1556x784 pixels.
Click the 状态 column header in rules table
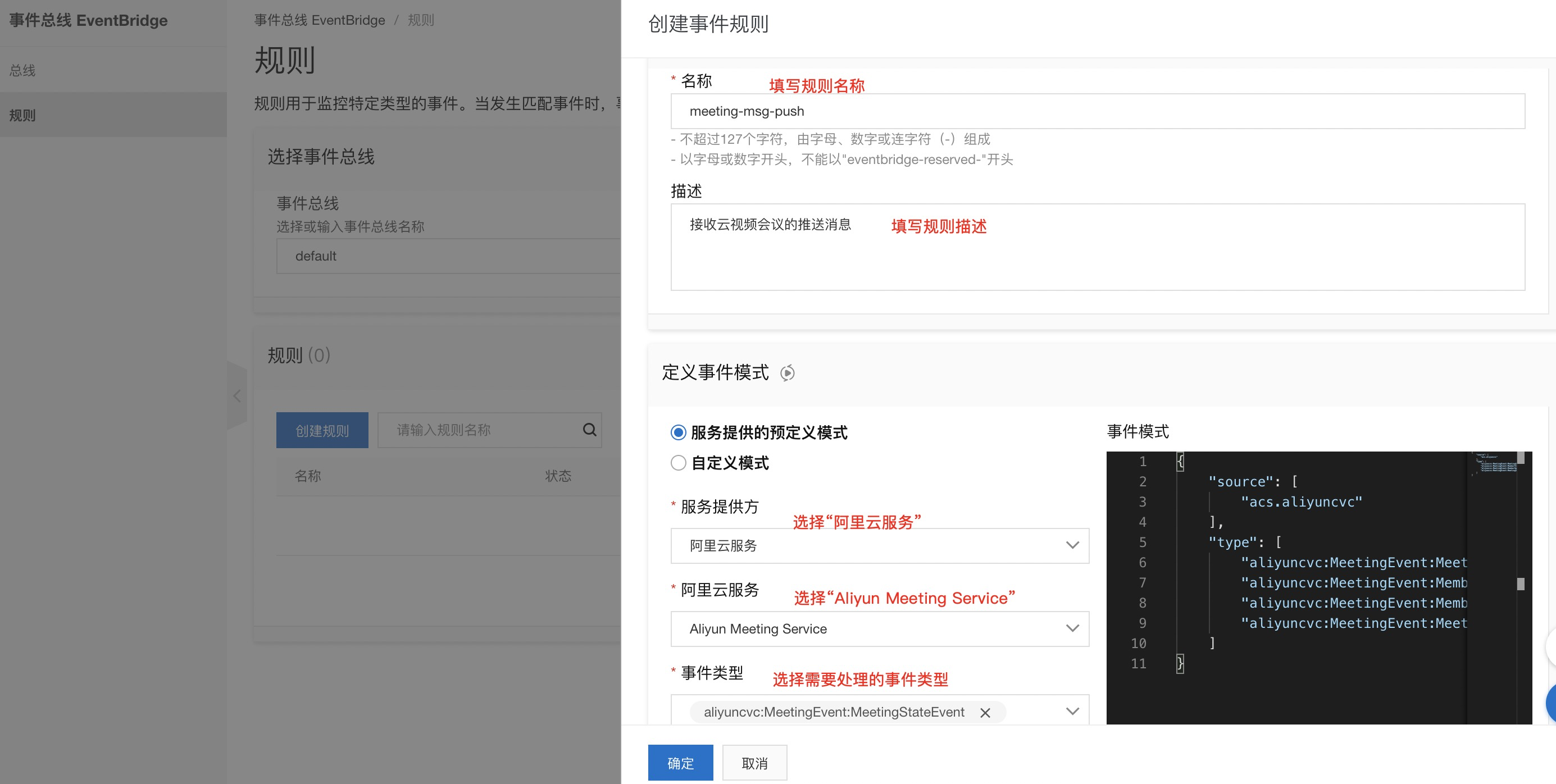558,476
